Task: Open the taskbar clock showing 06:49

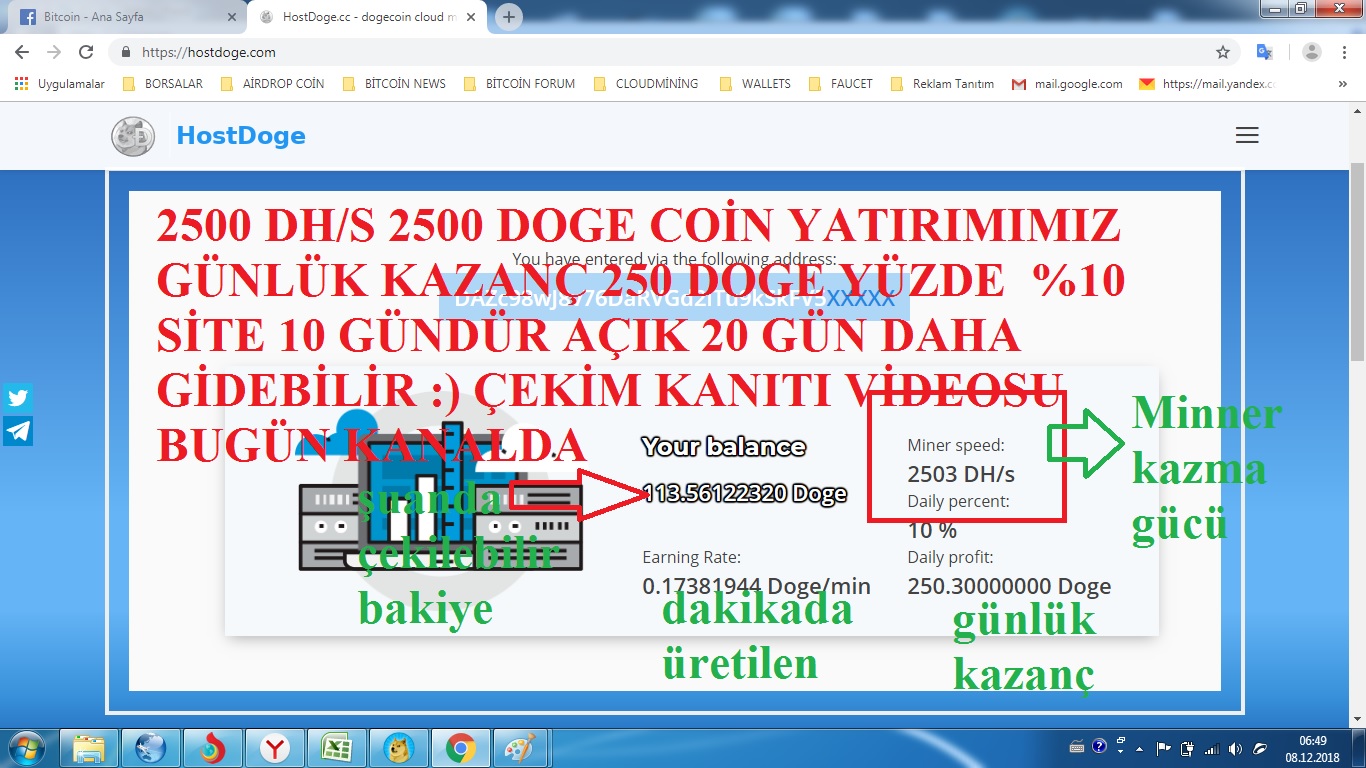Action: pos(1313,748)
